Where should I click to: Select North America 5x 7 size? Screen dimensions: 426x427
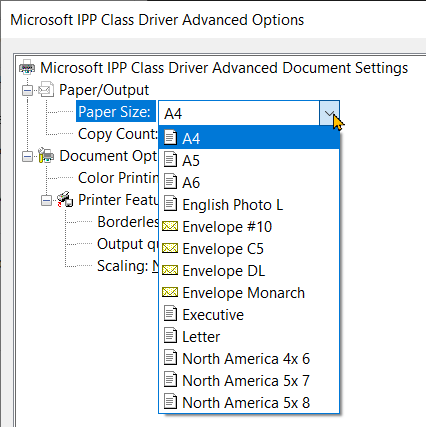click(249, 380)
